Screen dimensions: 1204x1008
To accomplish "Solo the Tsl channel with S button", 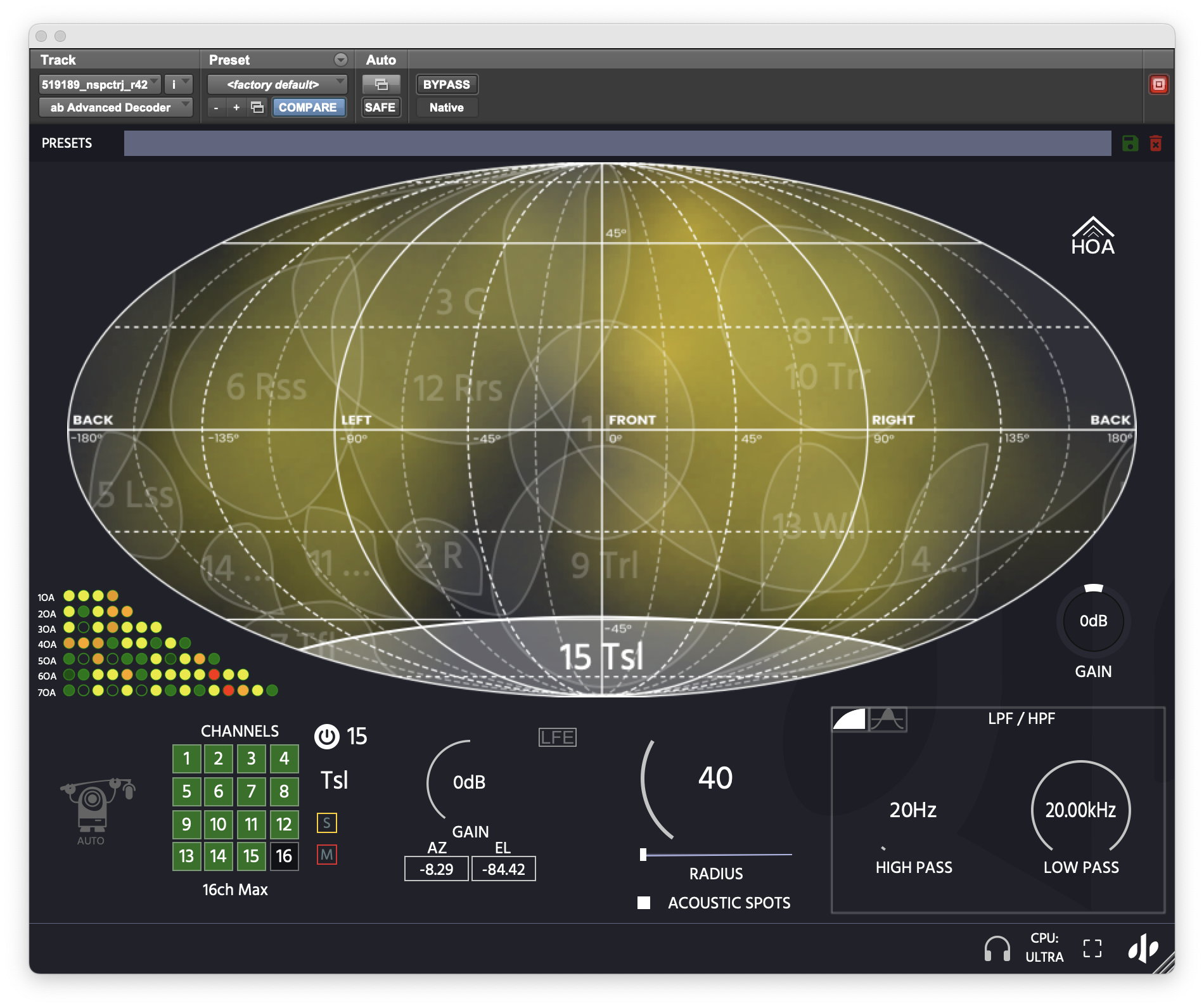I will 326,823.
